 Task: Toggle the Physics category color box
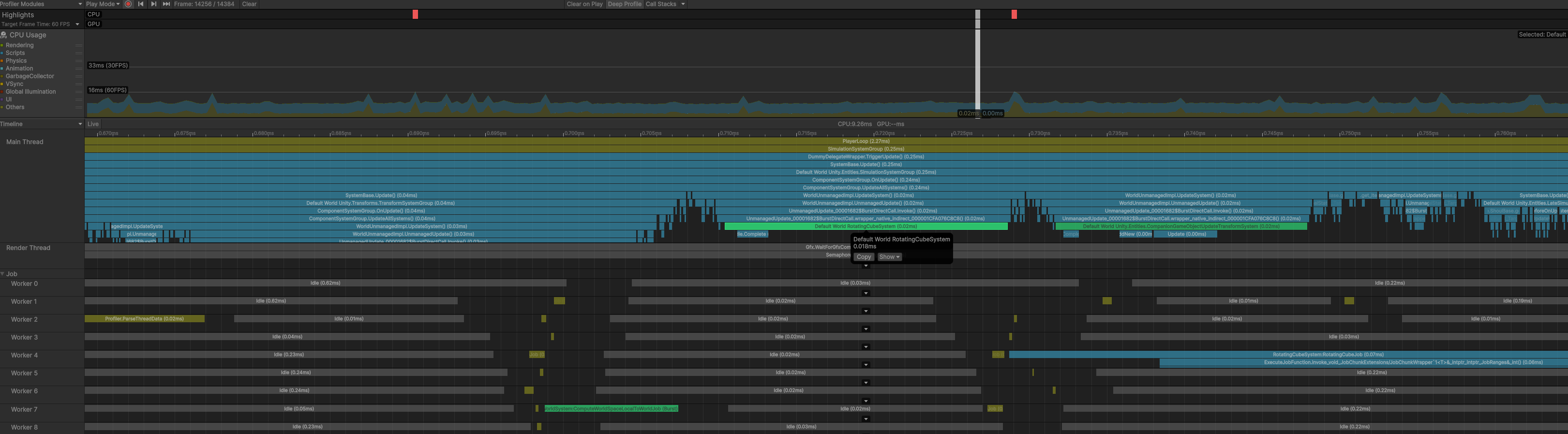point(2,61)
